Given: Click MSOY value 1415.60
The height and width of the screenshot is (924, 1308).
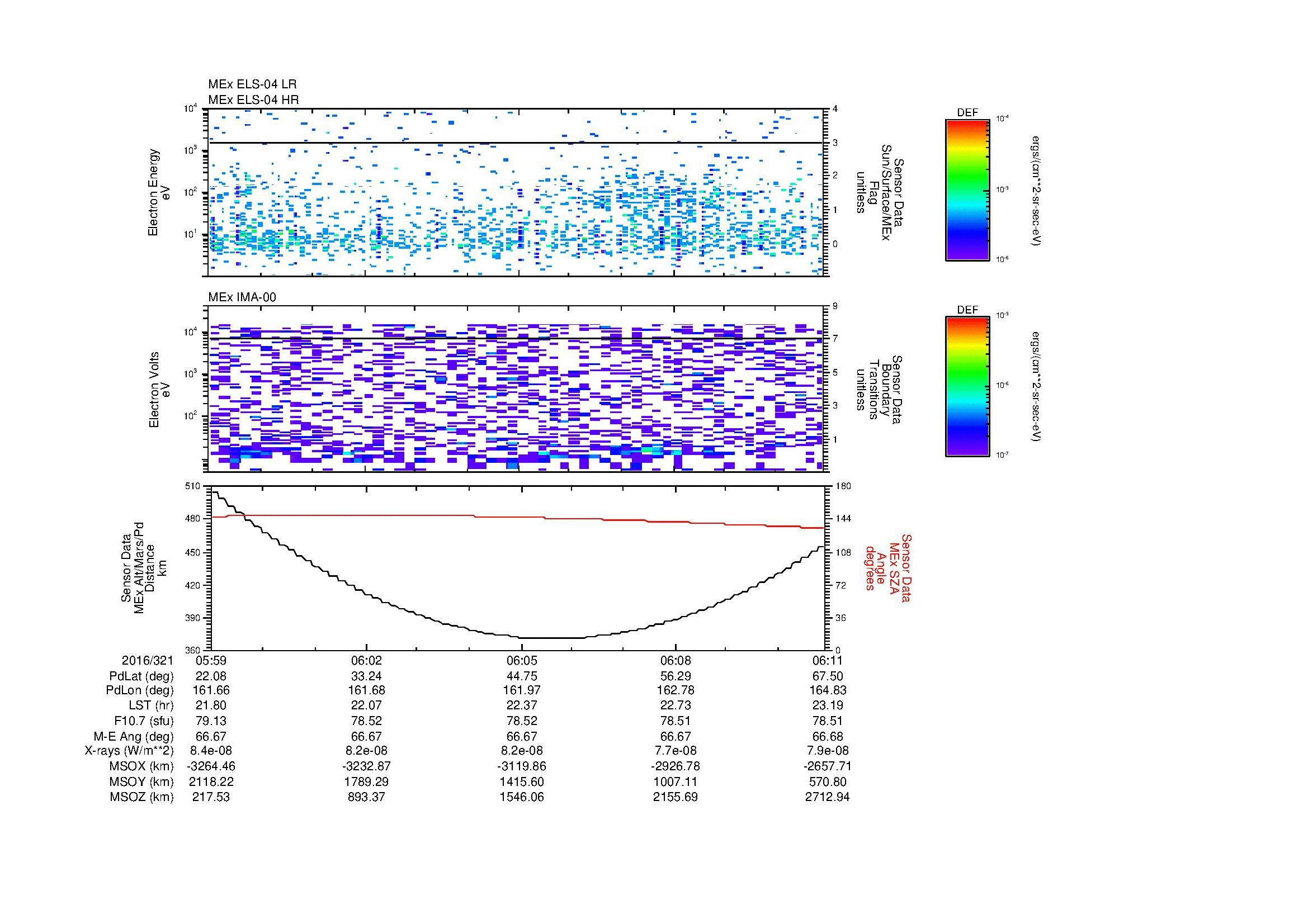Looking at the screenshot, I should point(522,782).
